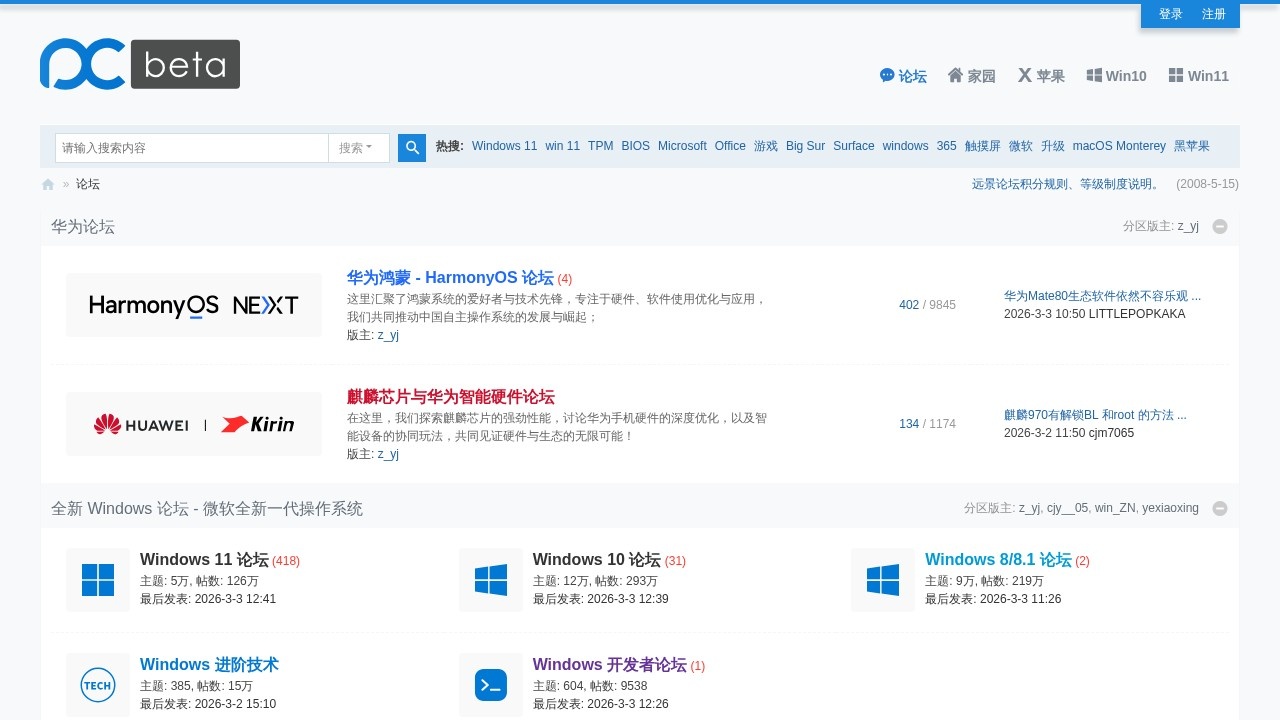Image resolution: width=1280 pixels, height=720 pixels.
Task: Collapse the 全新 Windows 论坛 section
Action: tap(1220, 509)
